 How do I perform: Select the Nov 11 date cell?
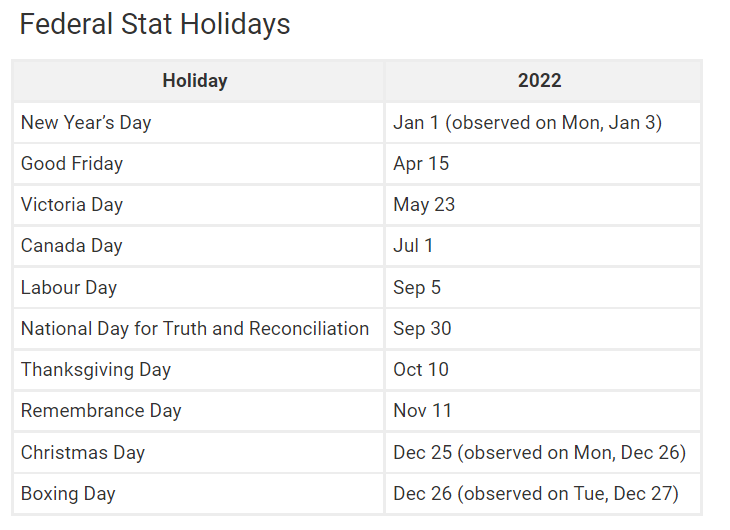tap(422, 411)
